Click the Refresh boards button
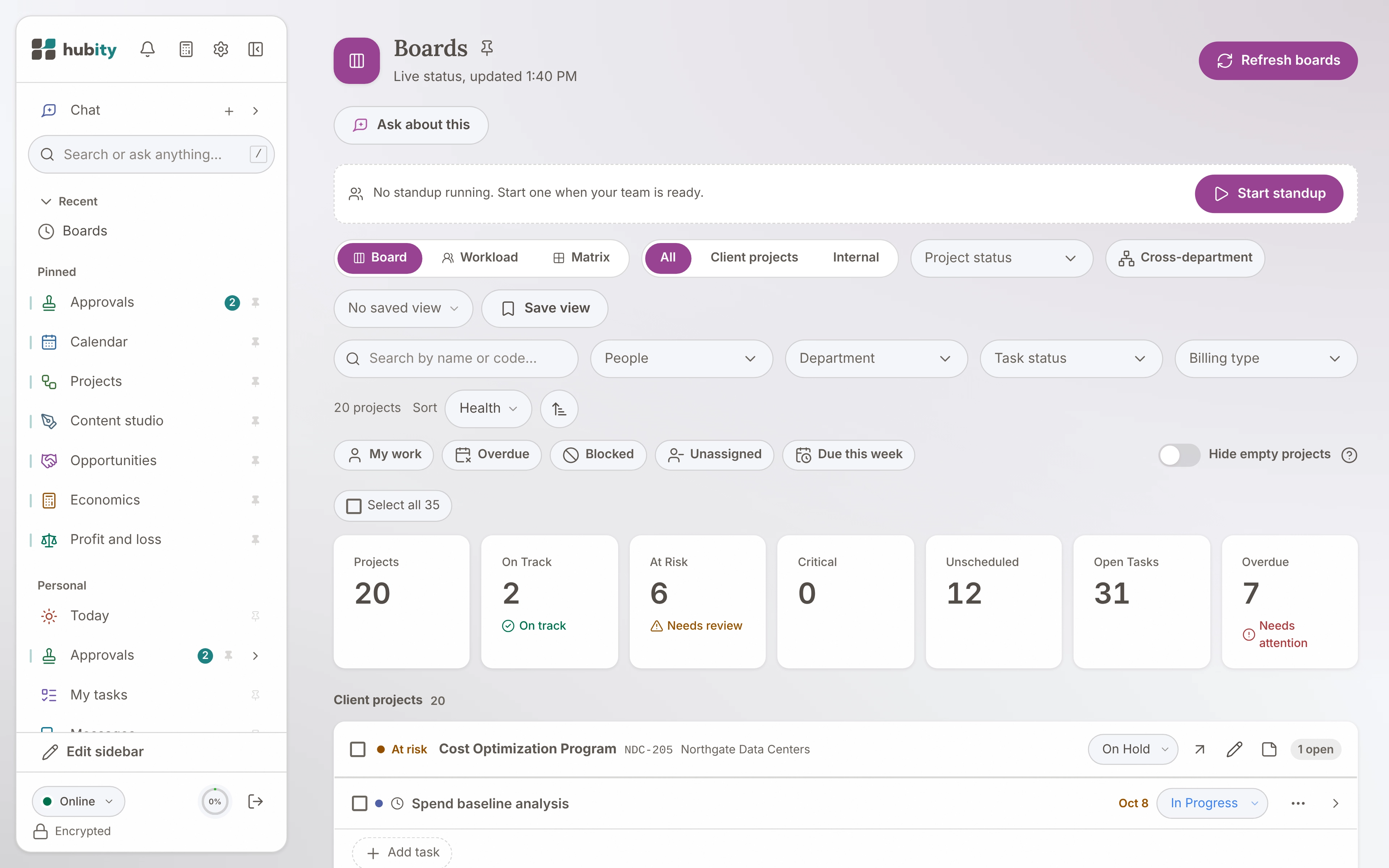 coord(1278,60)
